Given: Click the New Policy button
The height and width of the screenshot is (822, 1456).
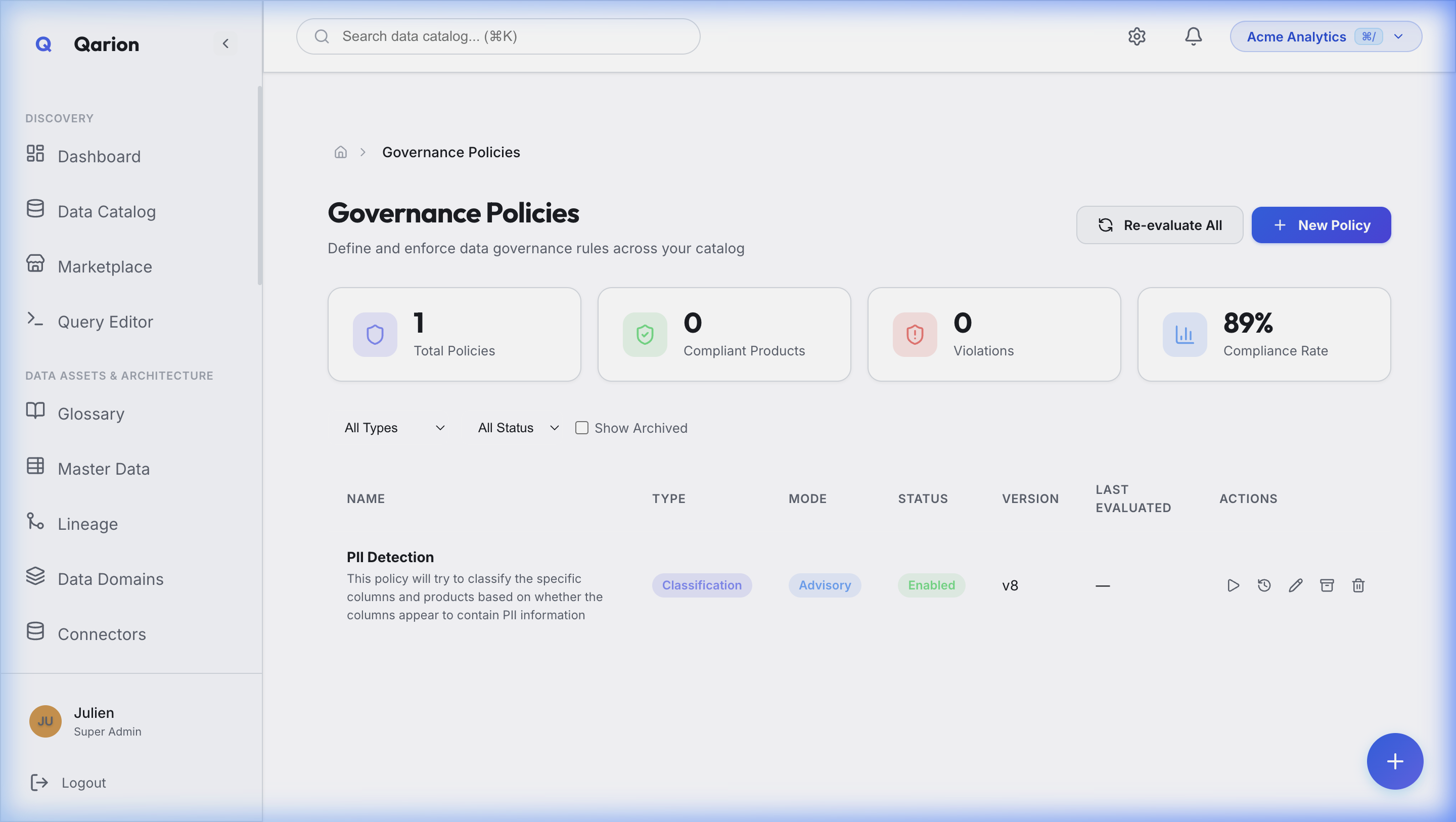Looking at the screenshot, I should [1321, 224].
